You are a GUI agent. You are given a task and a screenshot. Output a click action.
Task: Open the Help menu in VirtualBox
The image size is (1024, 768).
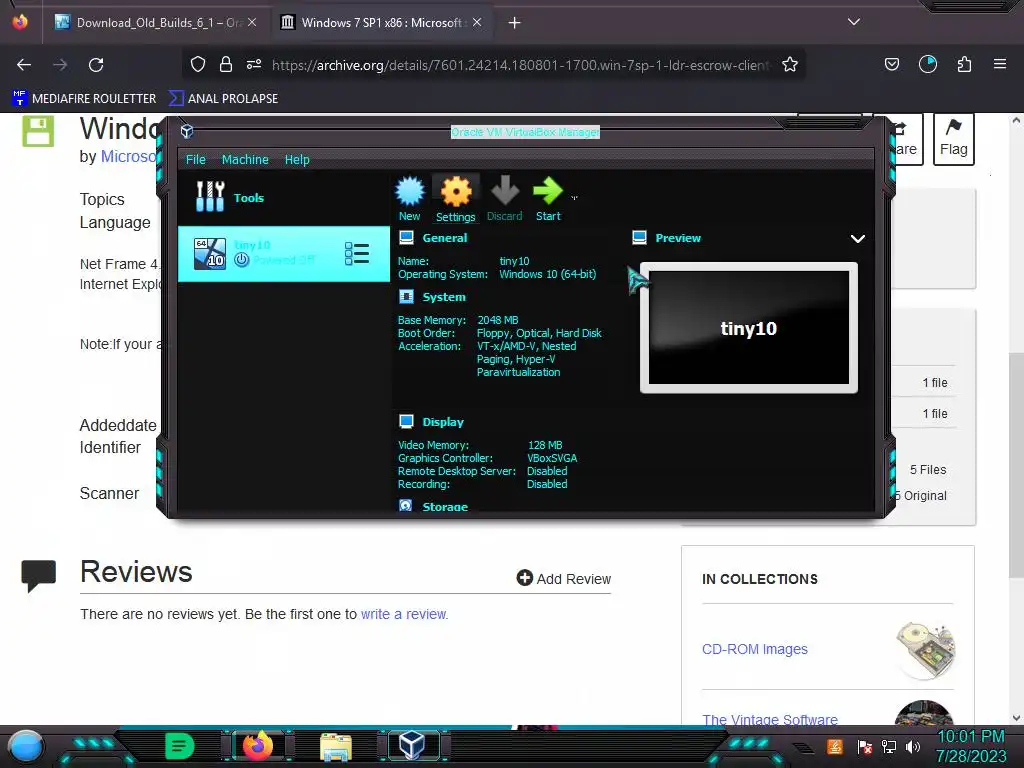click(296, 159)
